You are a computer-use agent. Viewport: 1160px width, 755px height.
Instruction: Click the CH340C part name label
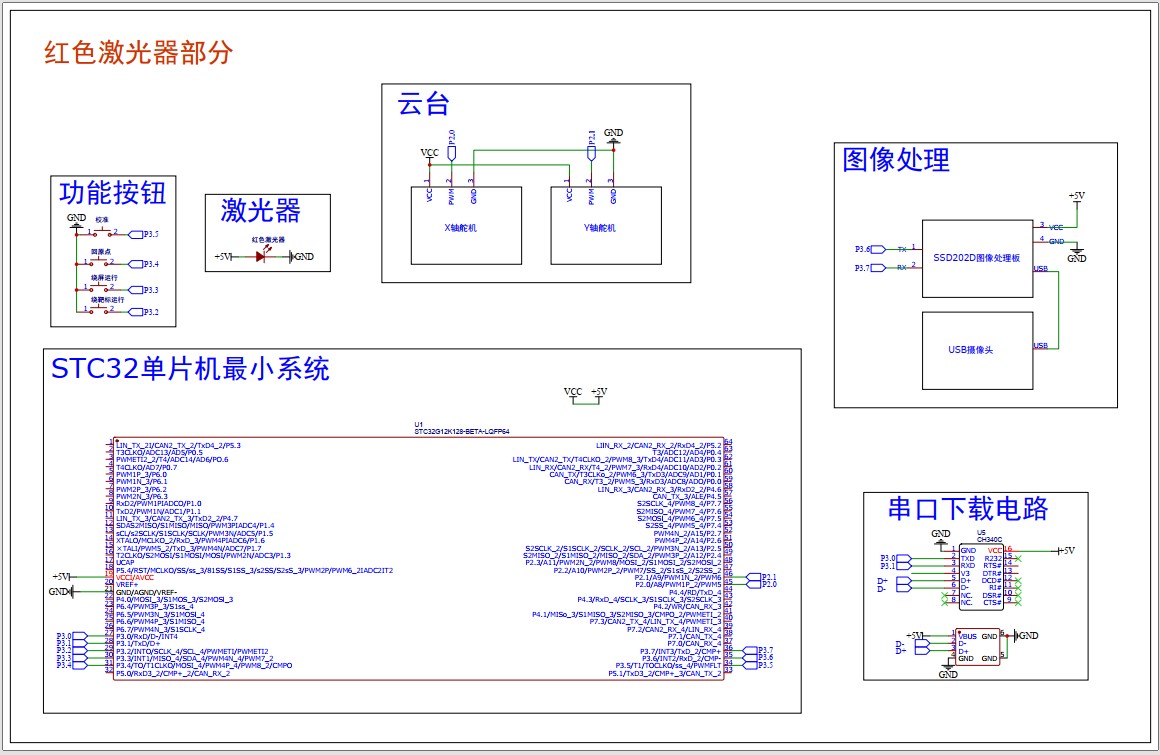989,540
